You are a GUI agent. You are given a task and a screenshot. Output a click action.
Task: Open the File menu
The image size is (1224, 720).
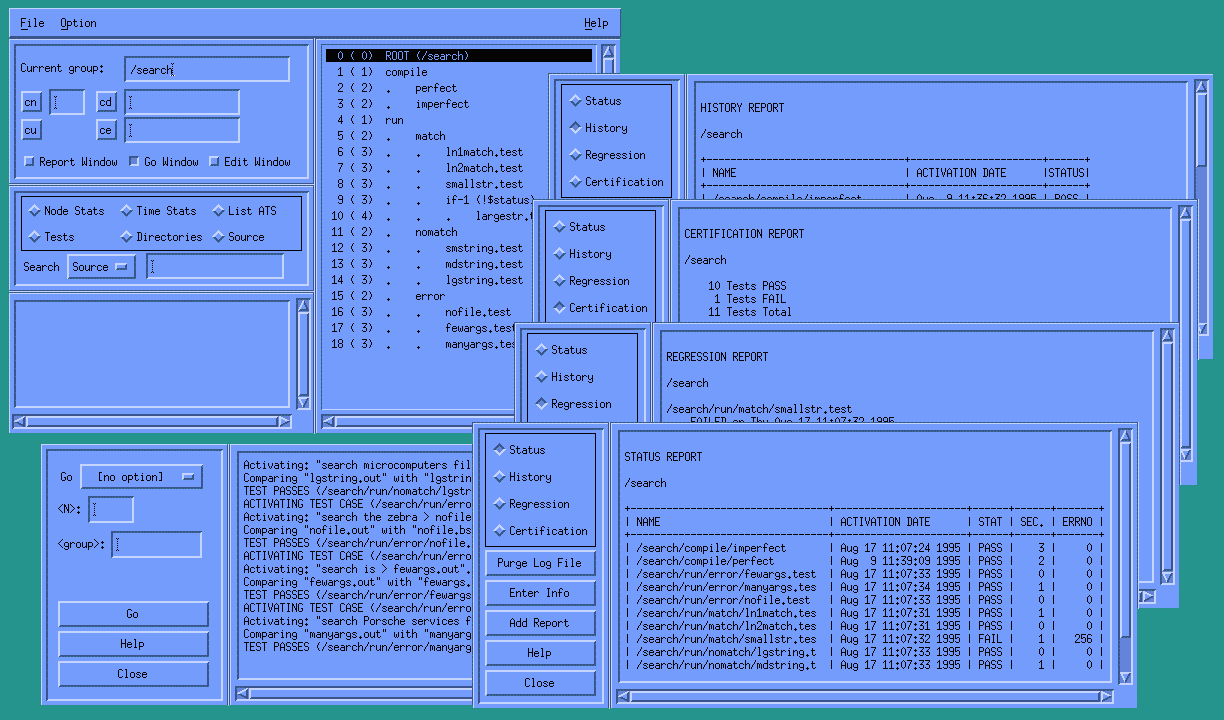(x=32, y=23)
